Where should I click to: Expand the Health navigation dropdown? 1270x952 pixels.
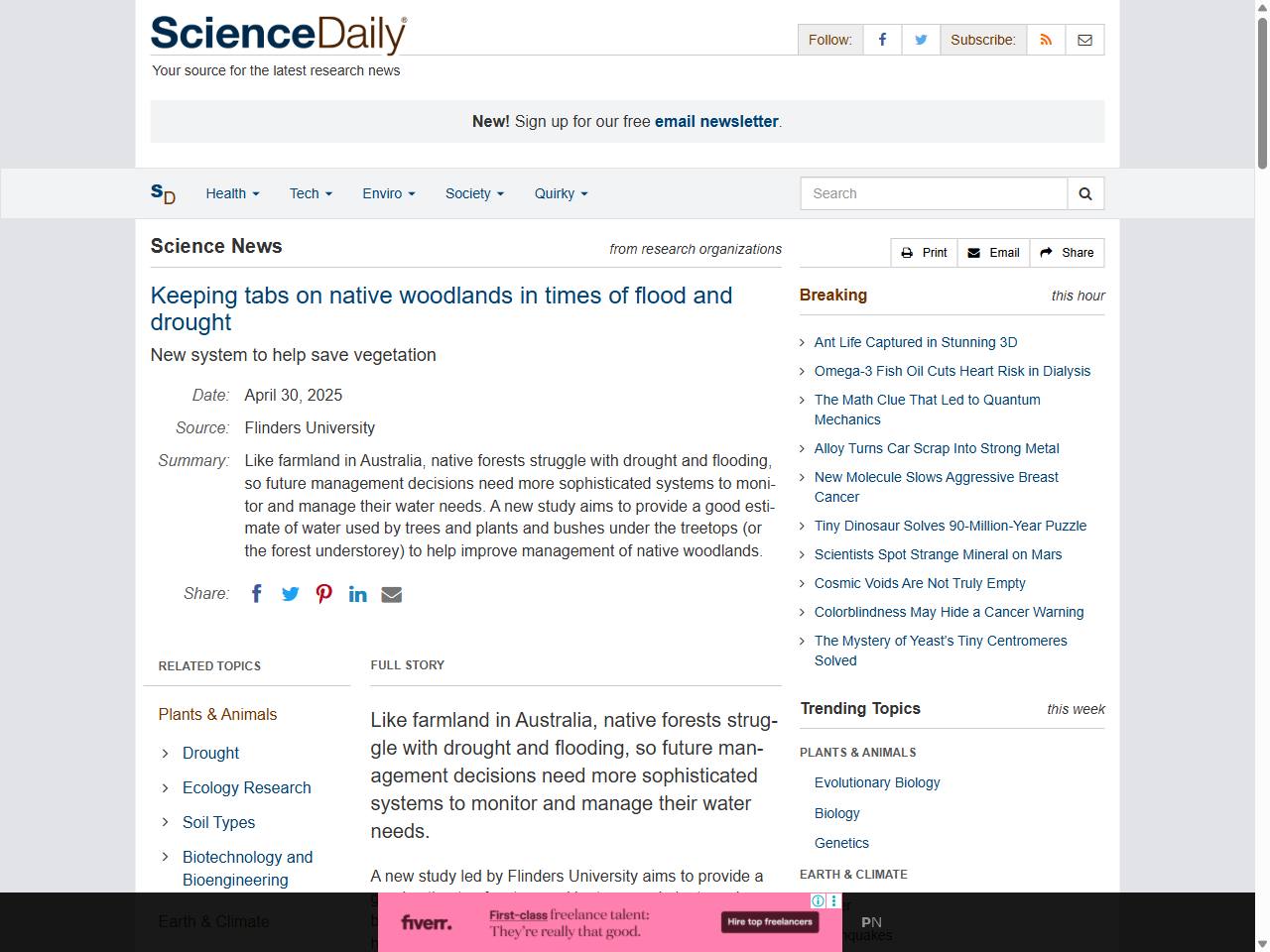(x=231, y=193)
